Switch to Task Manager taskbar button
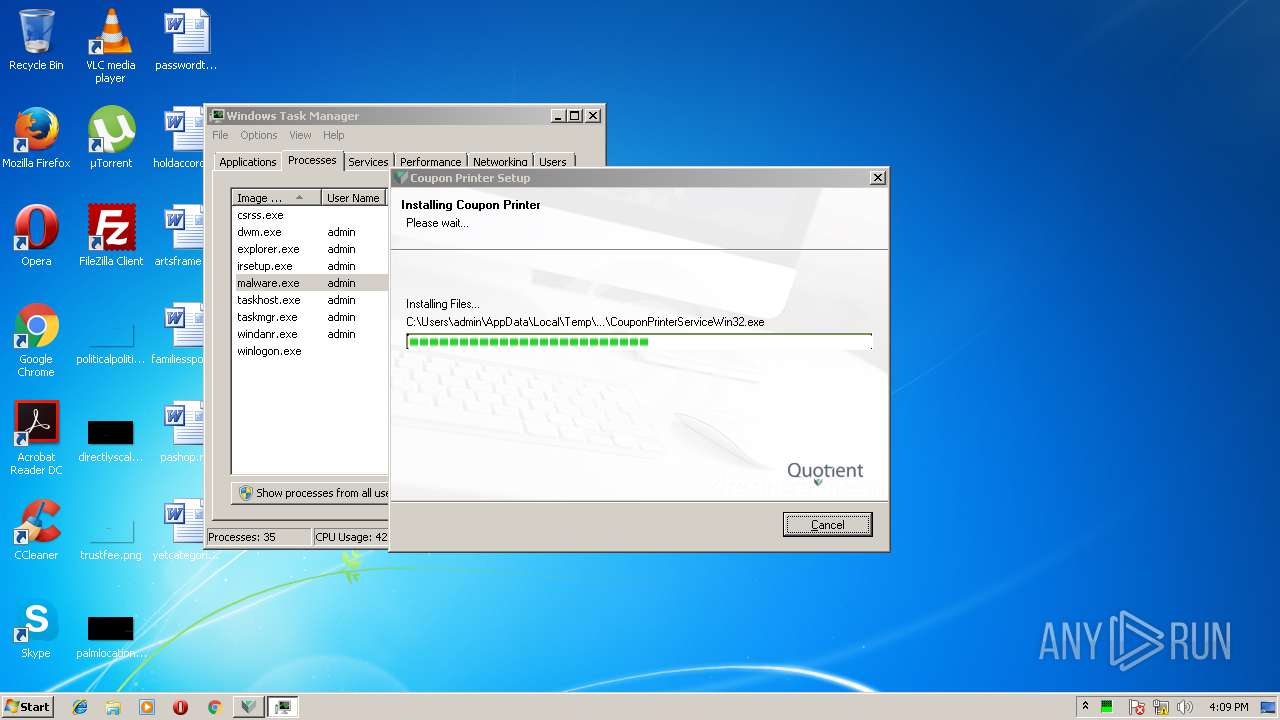Image resolution: width=1280 pixels, height=720 pixels. [283, 707]
